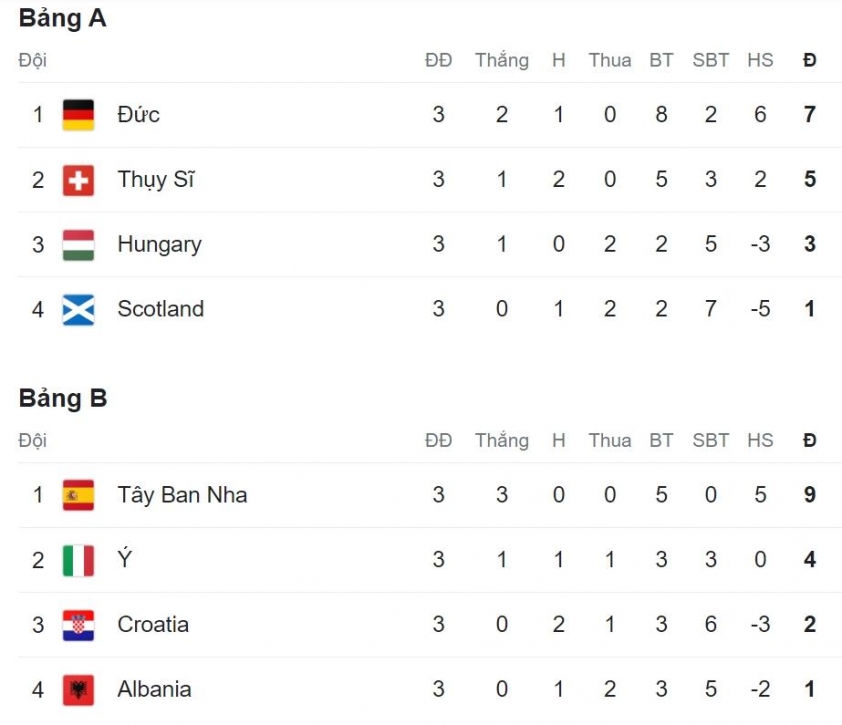Click the Bảng B heading
The height and width of the screenshot is (725, 842).
63,399
